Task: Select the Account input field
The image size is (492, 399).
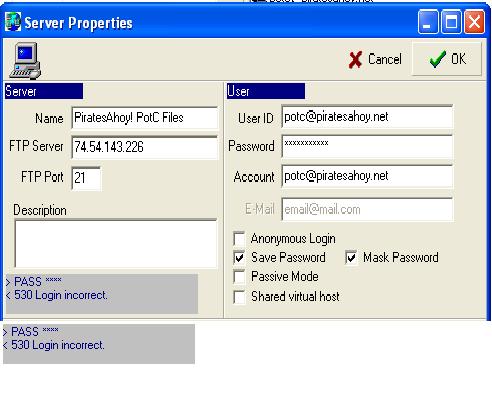Action: 367,176
